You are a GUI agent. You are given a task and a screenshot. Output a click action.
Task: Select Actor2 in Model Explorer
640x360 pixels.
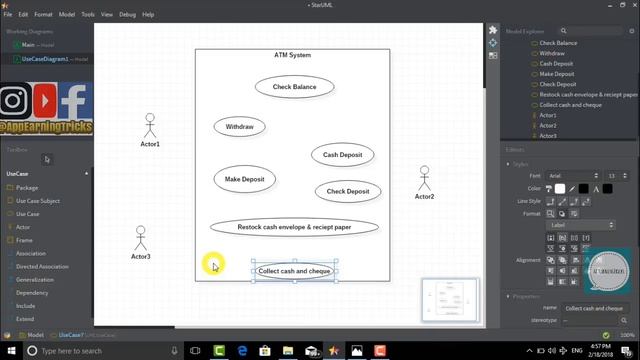[548, 126]
